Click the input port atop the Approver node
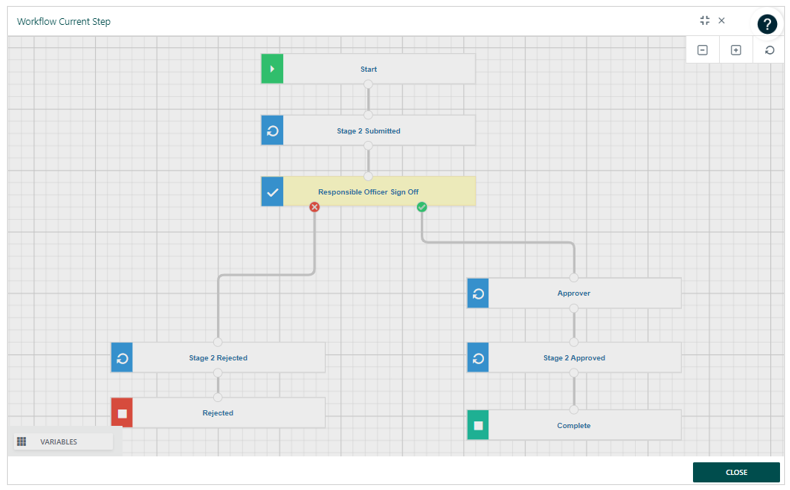 coord(574,278)
